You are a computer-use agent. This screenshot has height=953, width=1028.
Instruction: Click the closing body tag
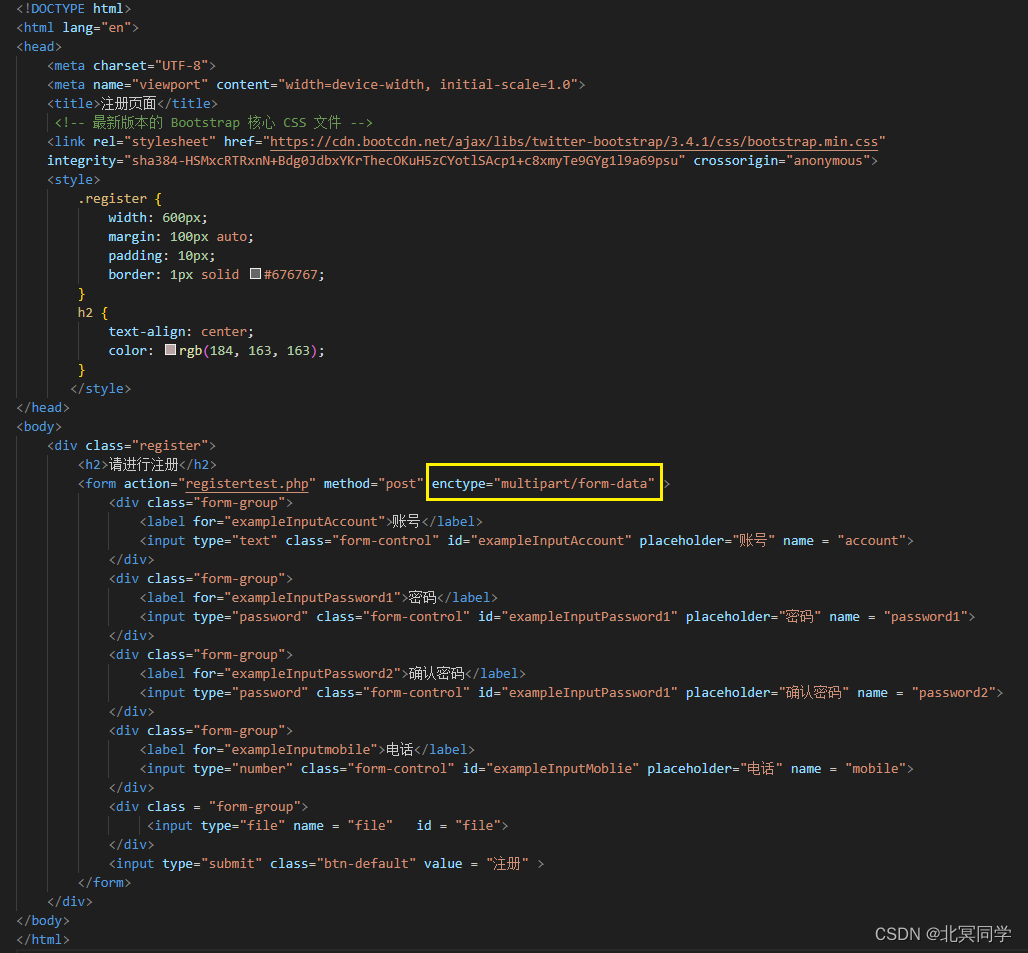[x=43, y=921]
